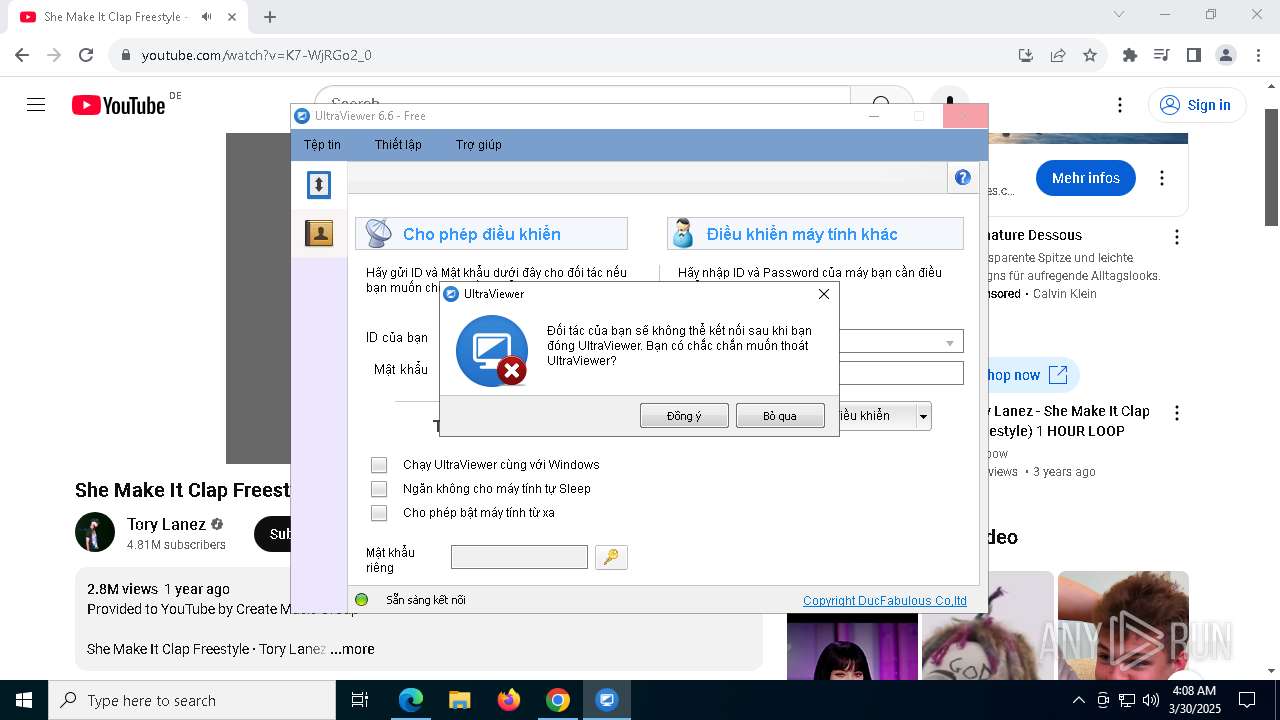
Task: Cancel exit with the Bỏ qua button
Action: [780, 416]
